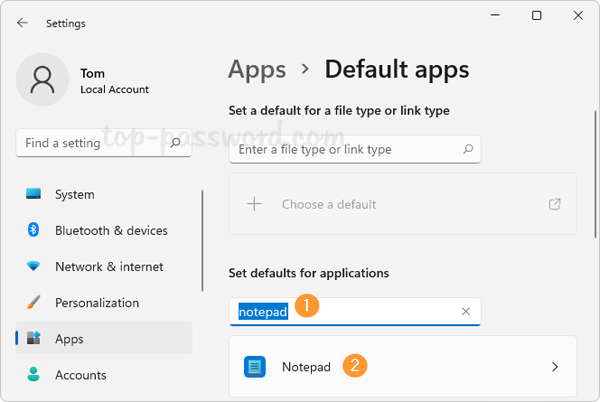Click the Personalization paintbrush icon
Viewport: 600px width, 402px height.
[34, 303]
